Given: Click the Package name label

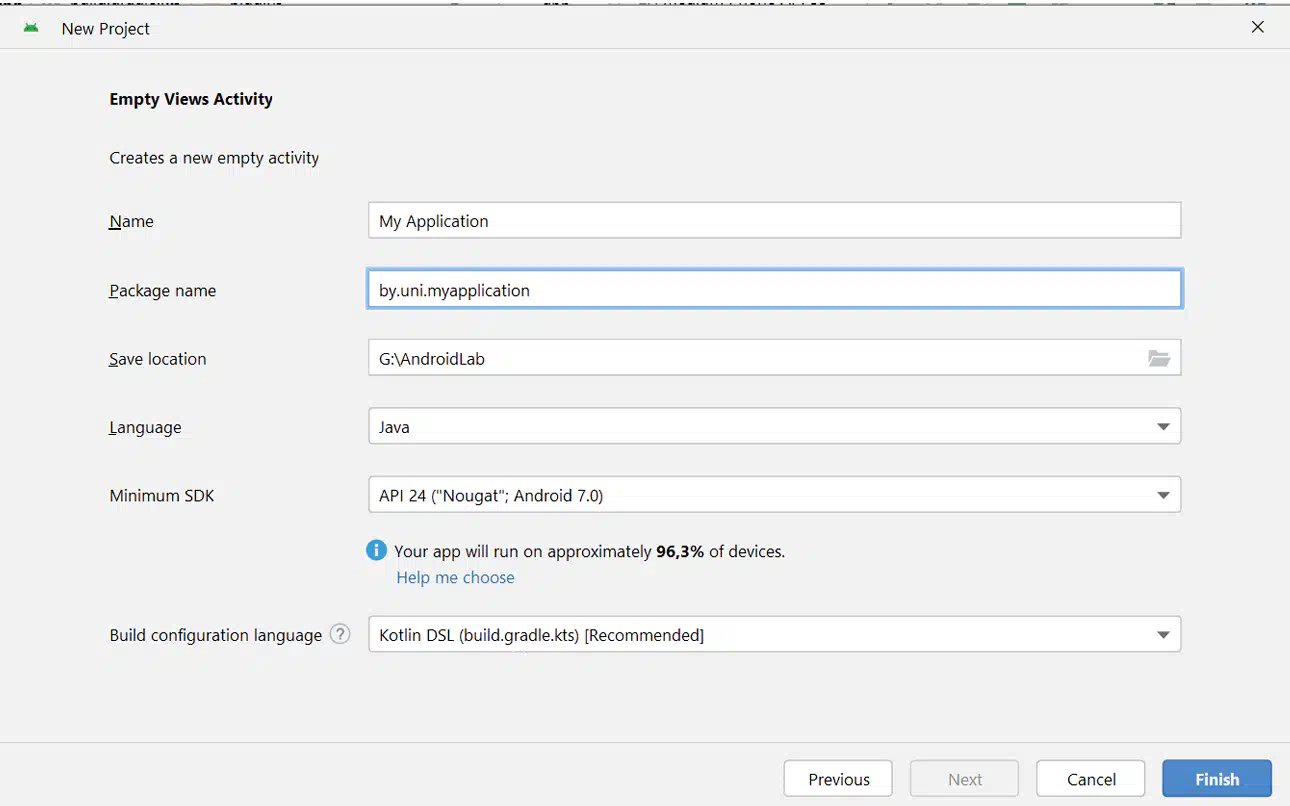Looking at the screenshot, I should click(x=162, y=291).
